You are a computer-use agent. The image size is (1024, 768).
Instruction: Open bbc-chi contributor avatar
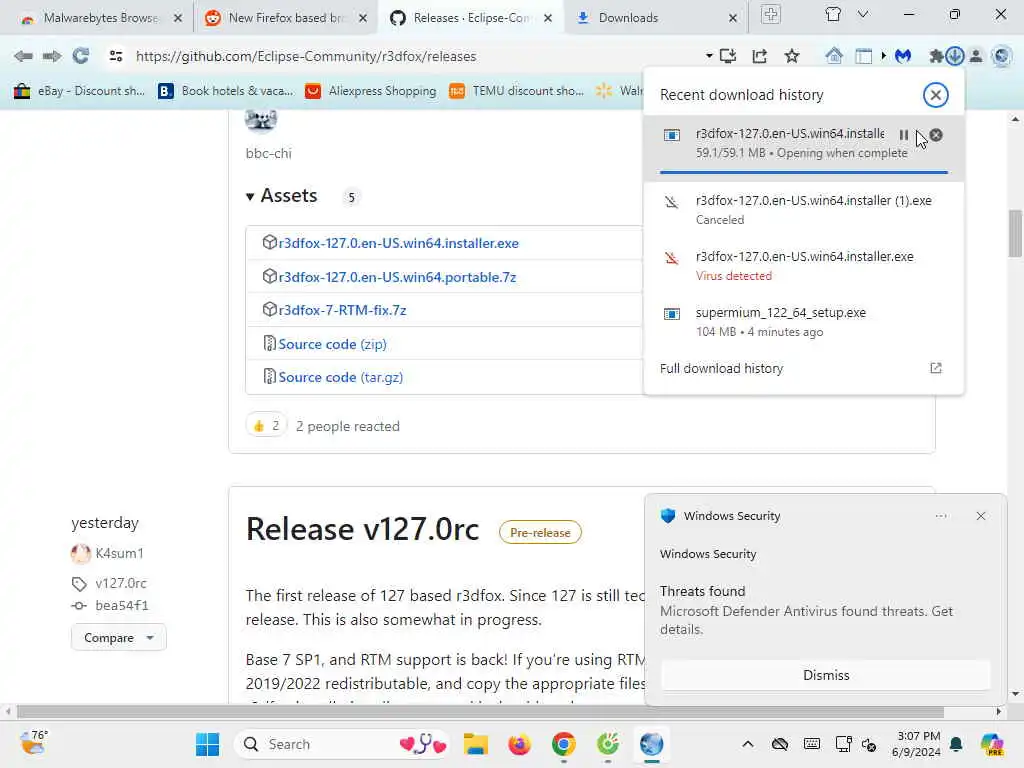[261, 120]
